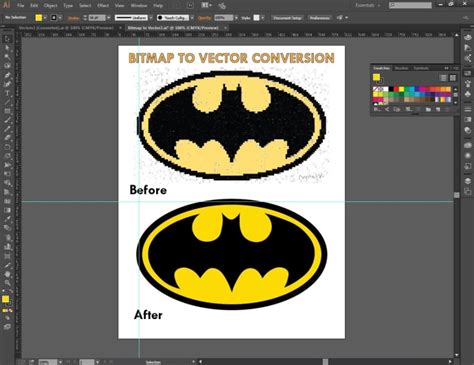
Task: Click the Preferences button
Action: click(320, 18)
